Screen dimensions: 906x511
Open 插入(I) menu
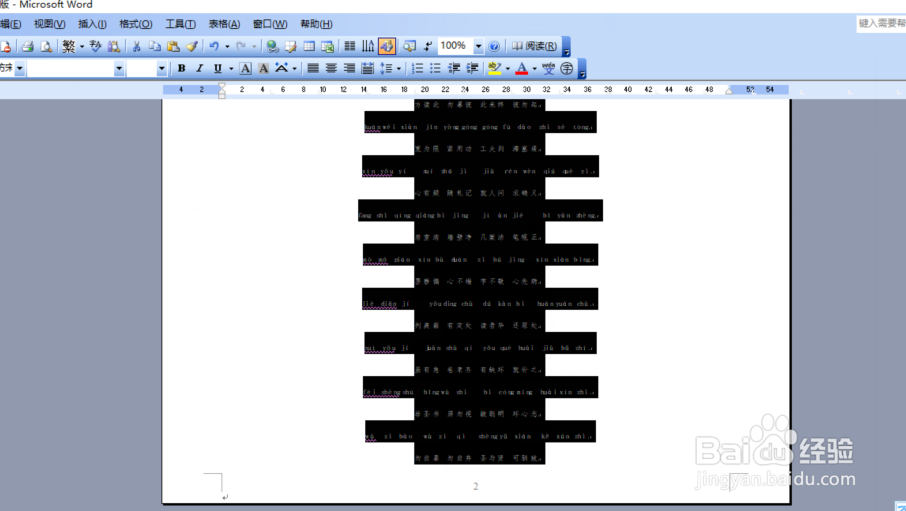tap(92, 24)
